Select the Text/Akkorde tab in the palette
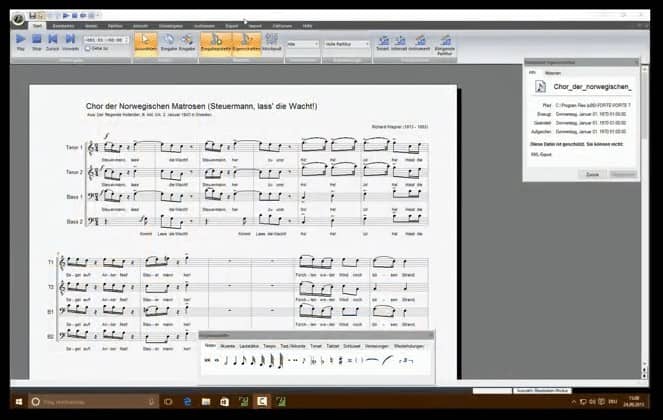663x420 pixels. tap(293, 346)
